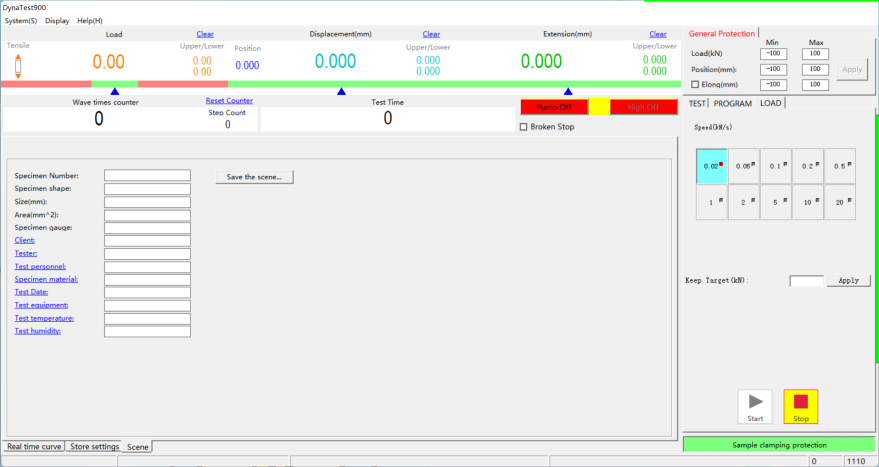Select the 0.02 kN/s speed button
The width and height of the screenshot is (879, 467).
tap(711, 166)
